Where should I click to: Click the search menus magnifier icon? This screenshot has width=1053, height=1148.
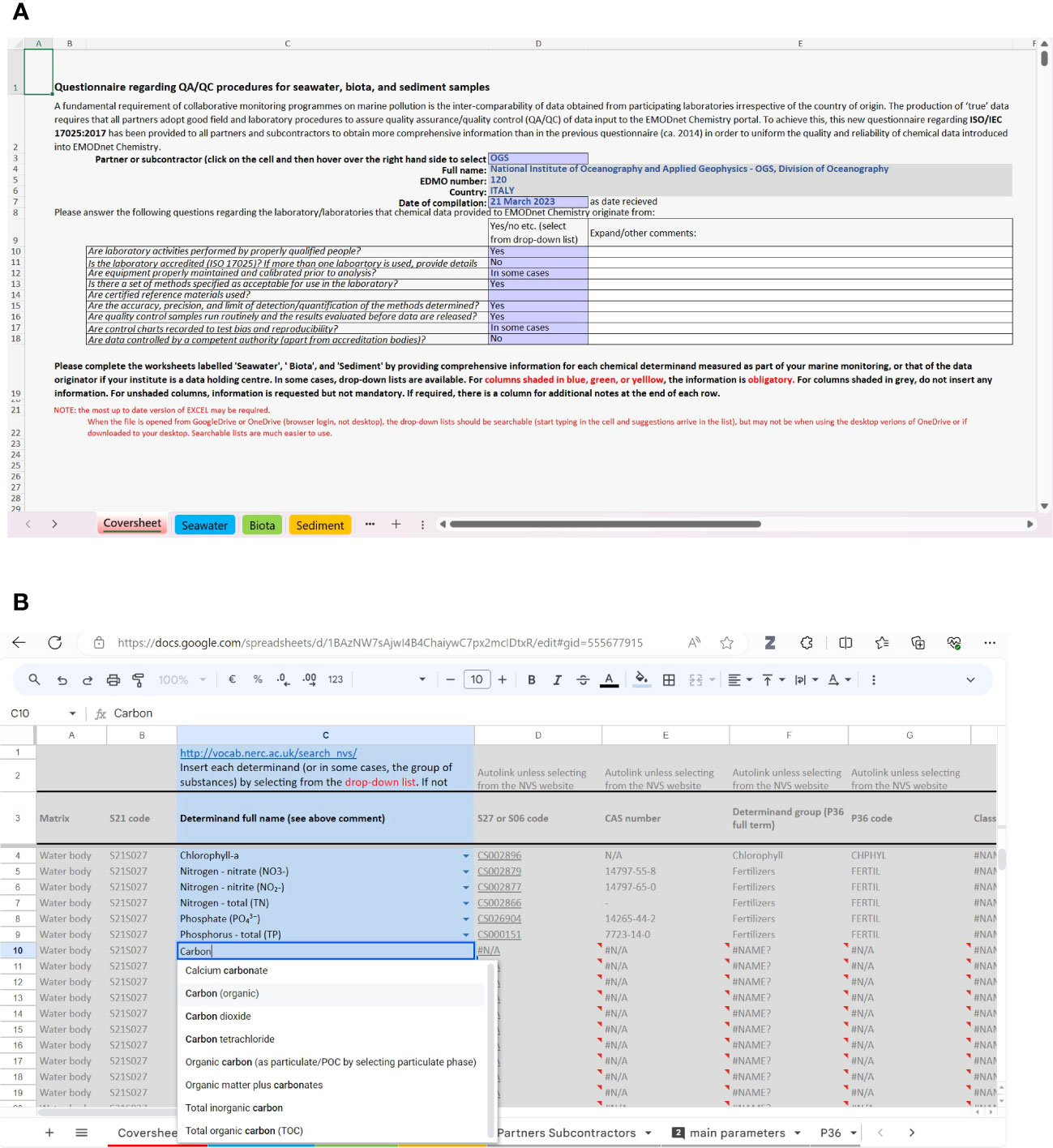click(x=34, y=679)
